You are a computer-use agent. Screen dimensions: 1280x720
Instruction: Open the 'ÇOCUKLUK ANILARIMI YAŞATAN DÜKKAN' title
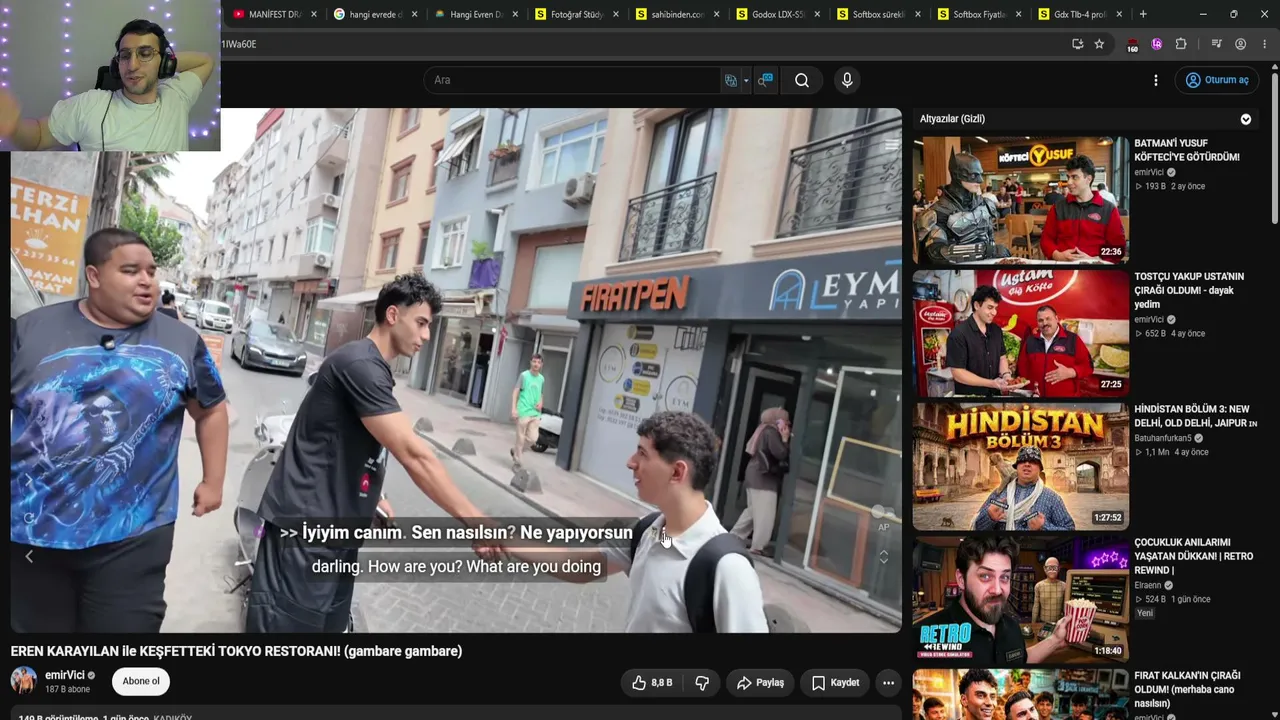(x=1193, y=556)
